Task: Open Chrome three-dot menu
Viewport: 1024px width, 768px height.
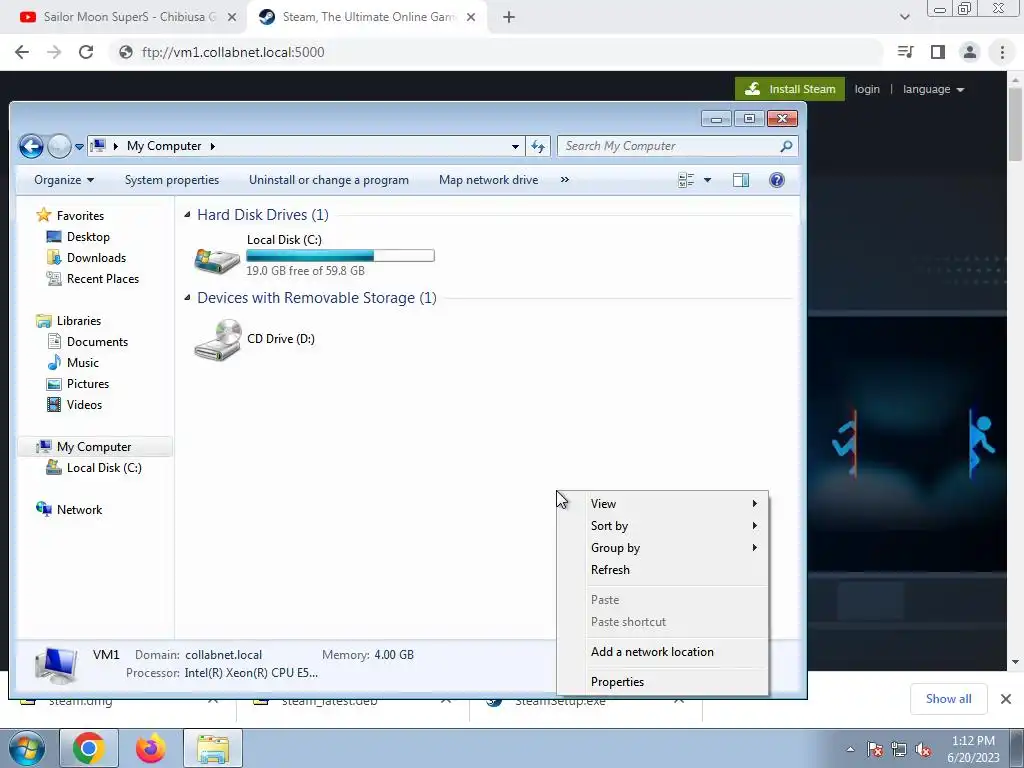Action: click(1002, 52)
